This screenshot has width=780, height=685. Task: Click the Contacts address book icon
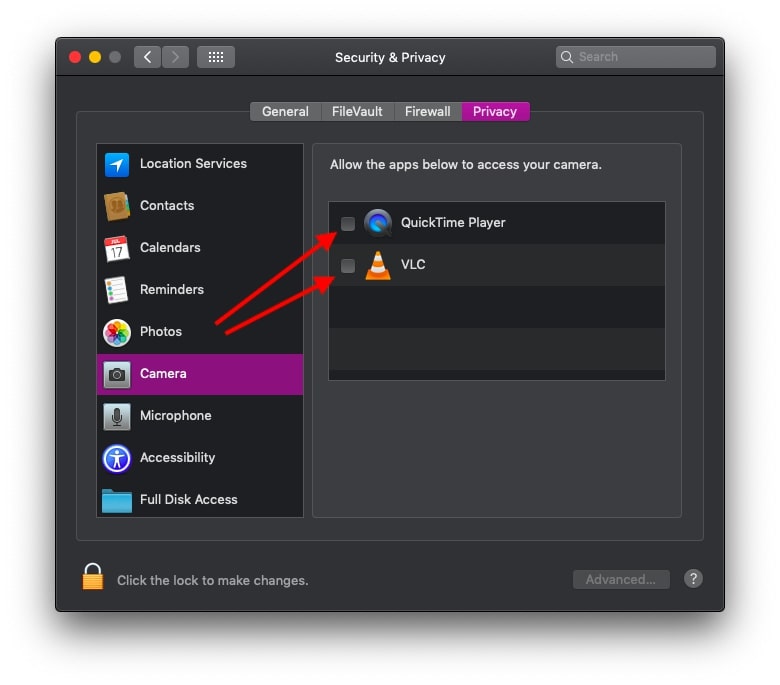tap(117, 206)
